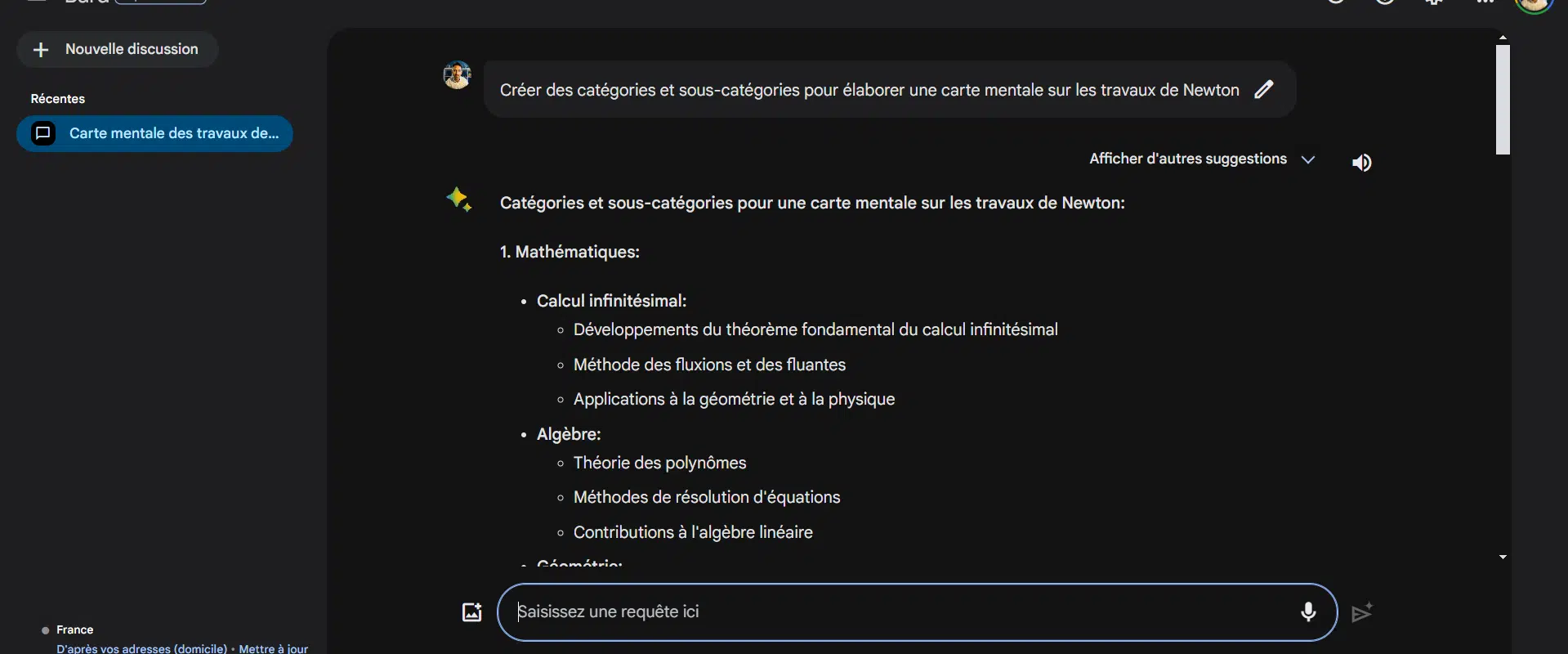
Task: Click the Récentes section header
Action: (58, 99)
